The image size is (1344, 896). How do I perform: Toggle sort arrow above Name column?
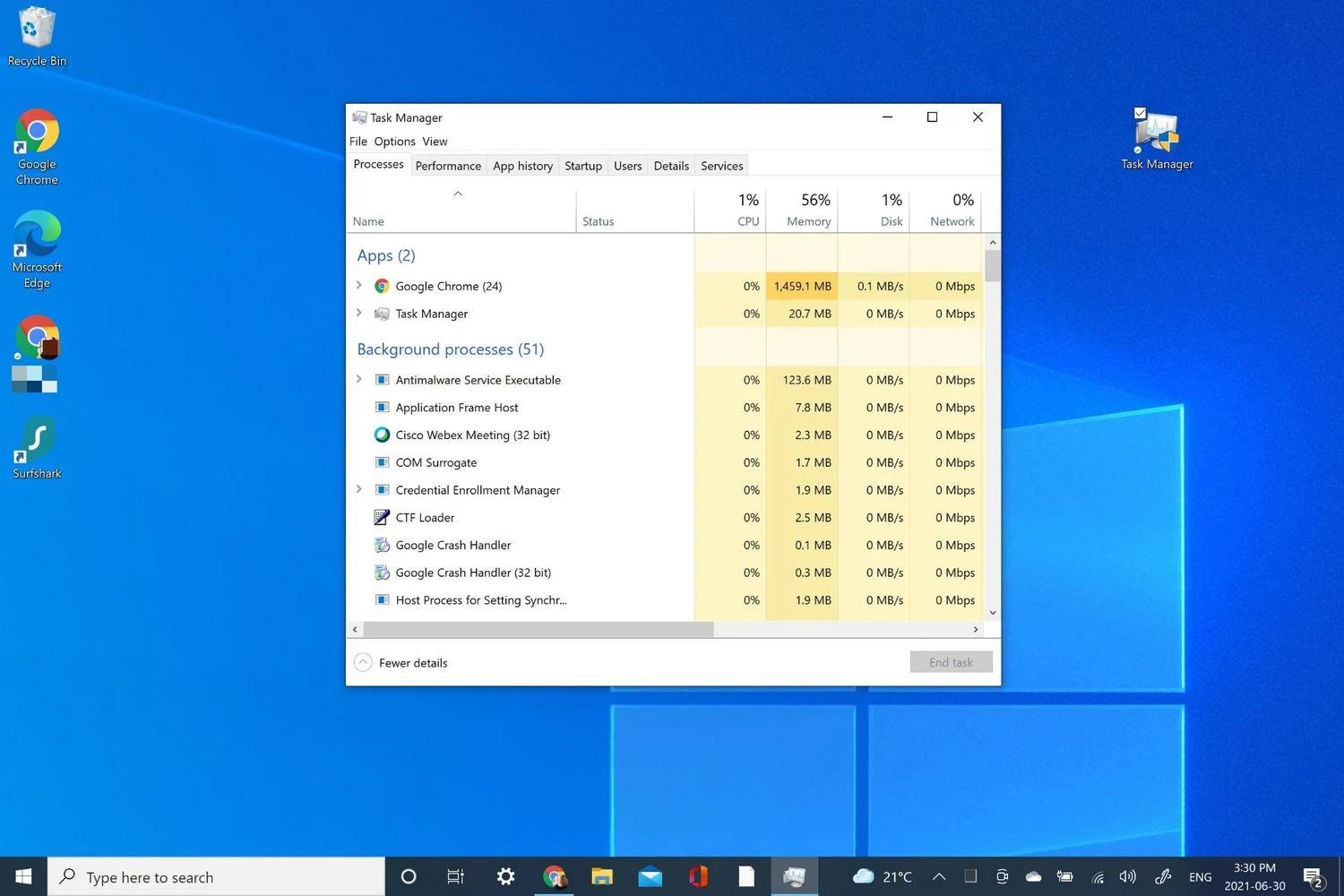(458, 194)
